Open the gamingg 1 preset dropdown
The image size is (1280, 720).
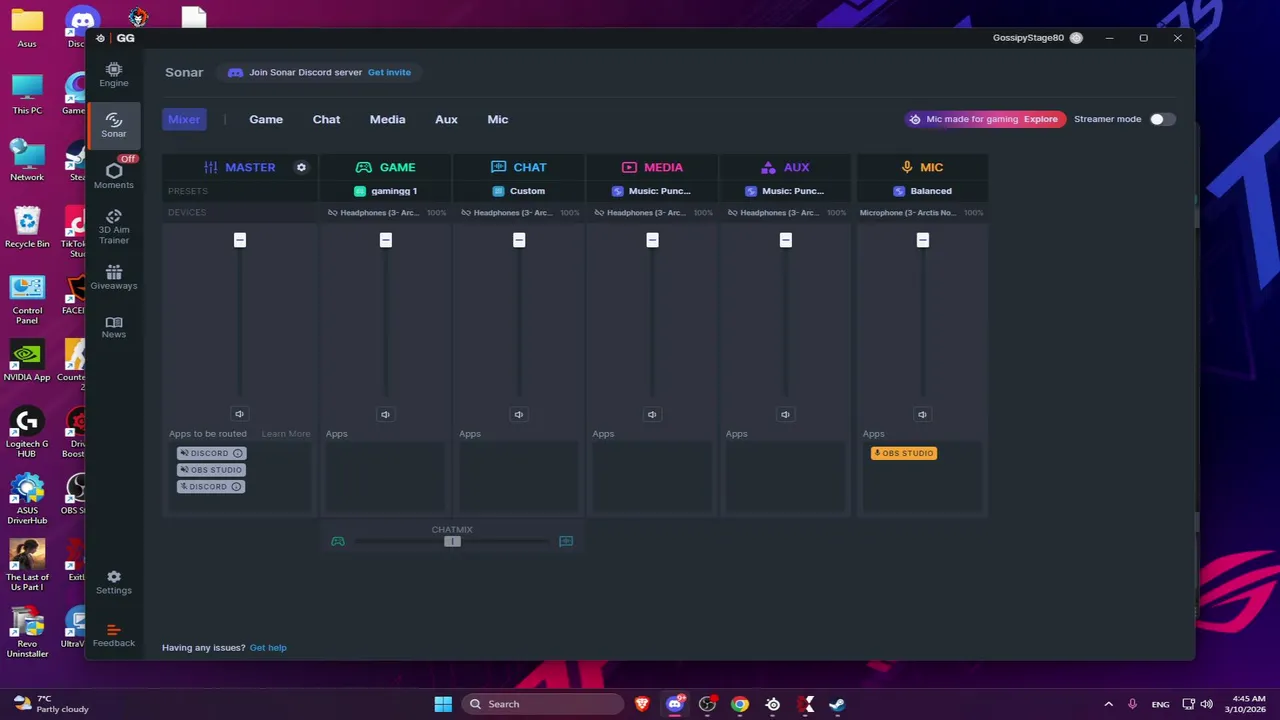pyautogui.click(x=385, y=191)
